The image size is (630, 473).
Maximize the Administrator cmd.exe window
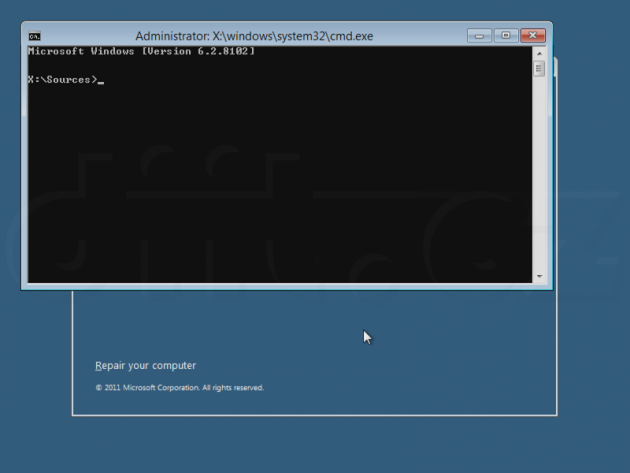(x=506, y=36)
